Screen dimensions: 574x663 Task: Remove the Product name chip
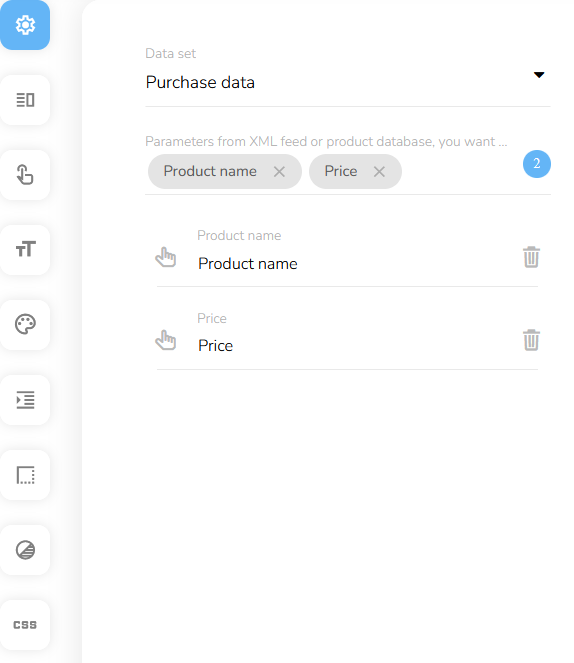[279, 172]
